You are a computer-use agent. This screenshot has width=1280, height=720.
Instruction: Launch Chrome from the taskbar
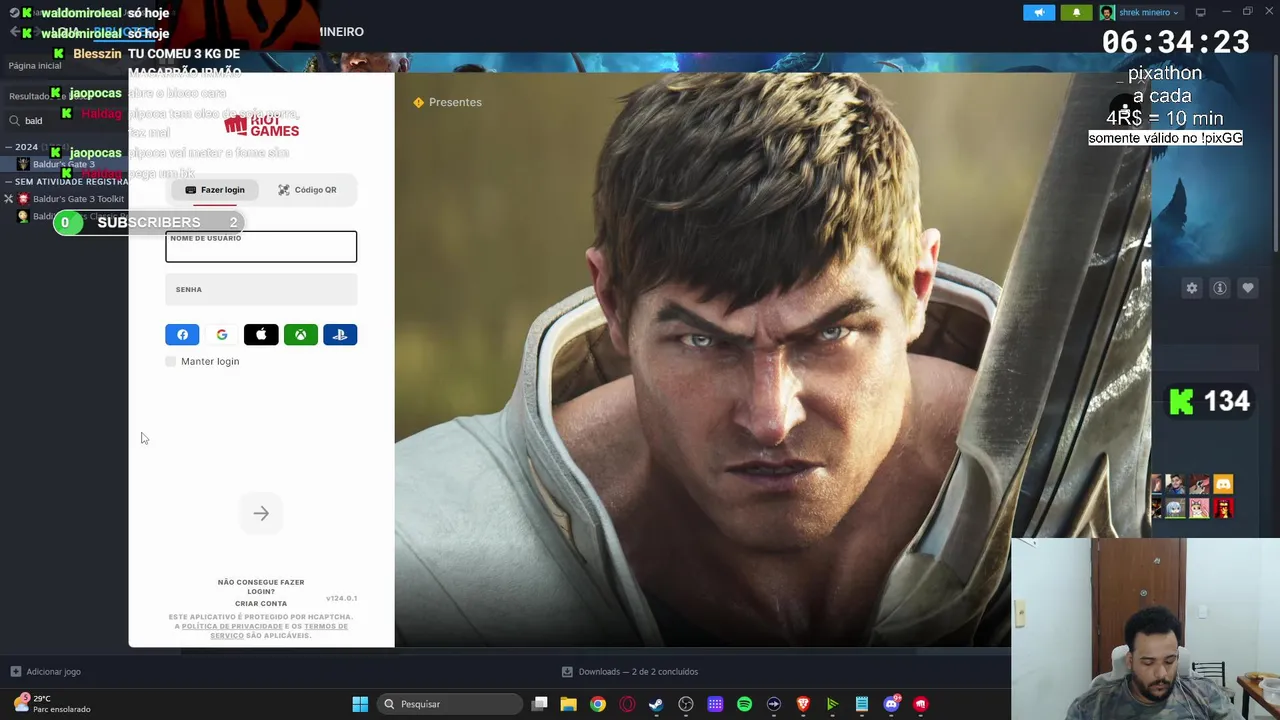click(597, 704)
